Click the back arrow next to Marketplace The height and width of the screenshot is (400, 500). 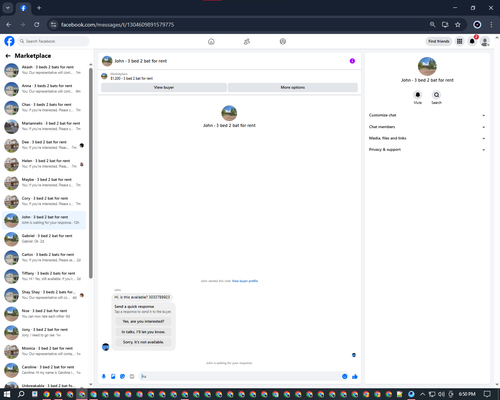pos(8,56)
